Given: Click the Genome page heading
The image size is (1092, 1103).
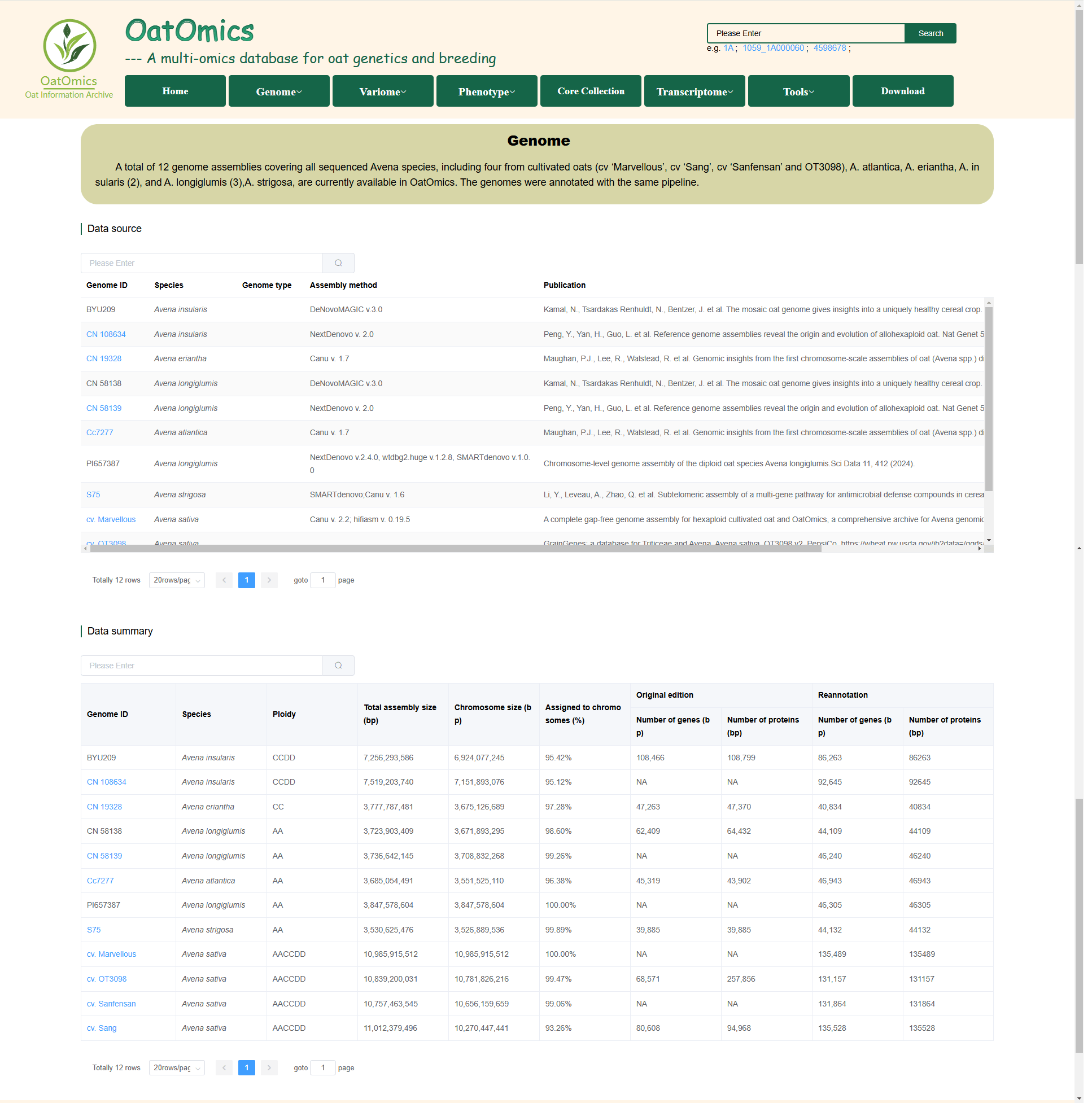Looking at the screenshot, I should [539, 141].
